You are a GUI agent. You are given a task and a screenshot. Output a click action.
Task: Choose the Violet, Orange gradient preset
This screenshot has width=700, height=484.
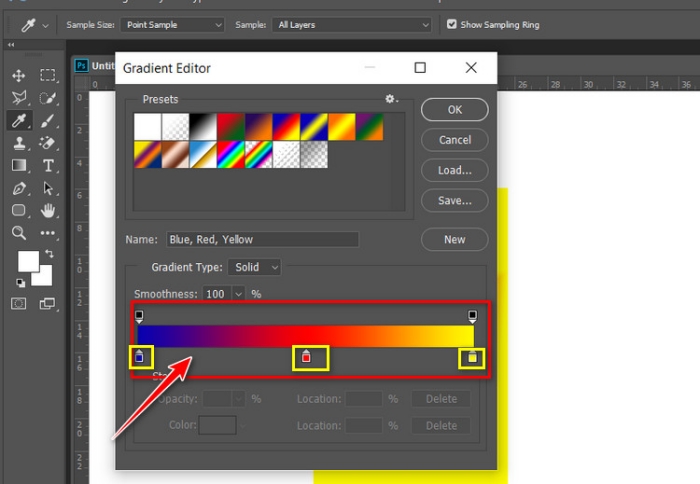[x=258, y=127]
